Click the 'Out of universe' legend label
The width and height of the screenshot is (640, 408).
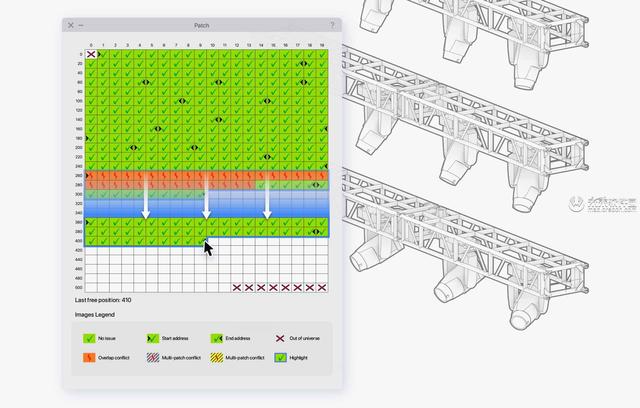click(304, 338)
